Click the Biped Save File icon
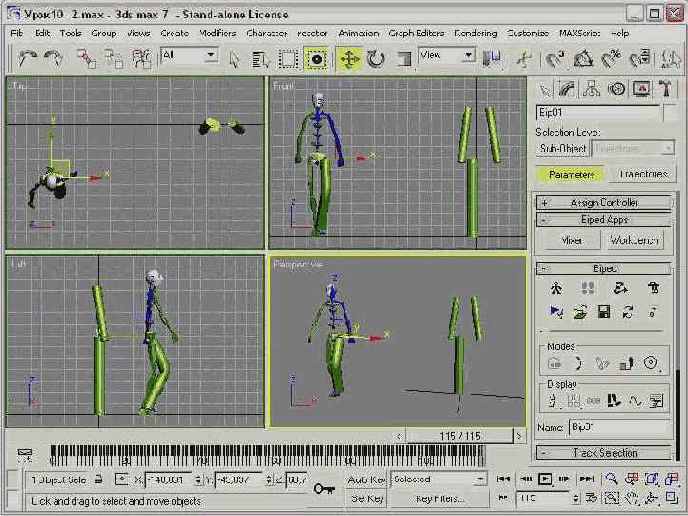Image resolution: width=688 pixels, height=516 pixels. click(x=604, y=312)
